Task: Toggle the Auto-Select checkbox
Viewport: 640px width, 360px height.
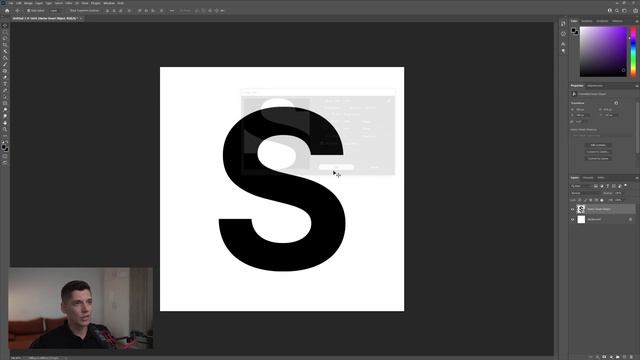Action: pyautogui.click(x=28, y=11)
